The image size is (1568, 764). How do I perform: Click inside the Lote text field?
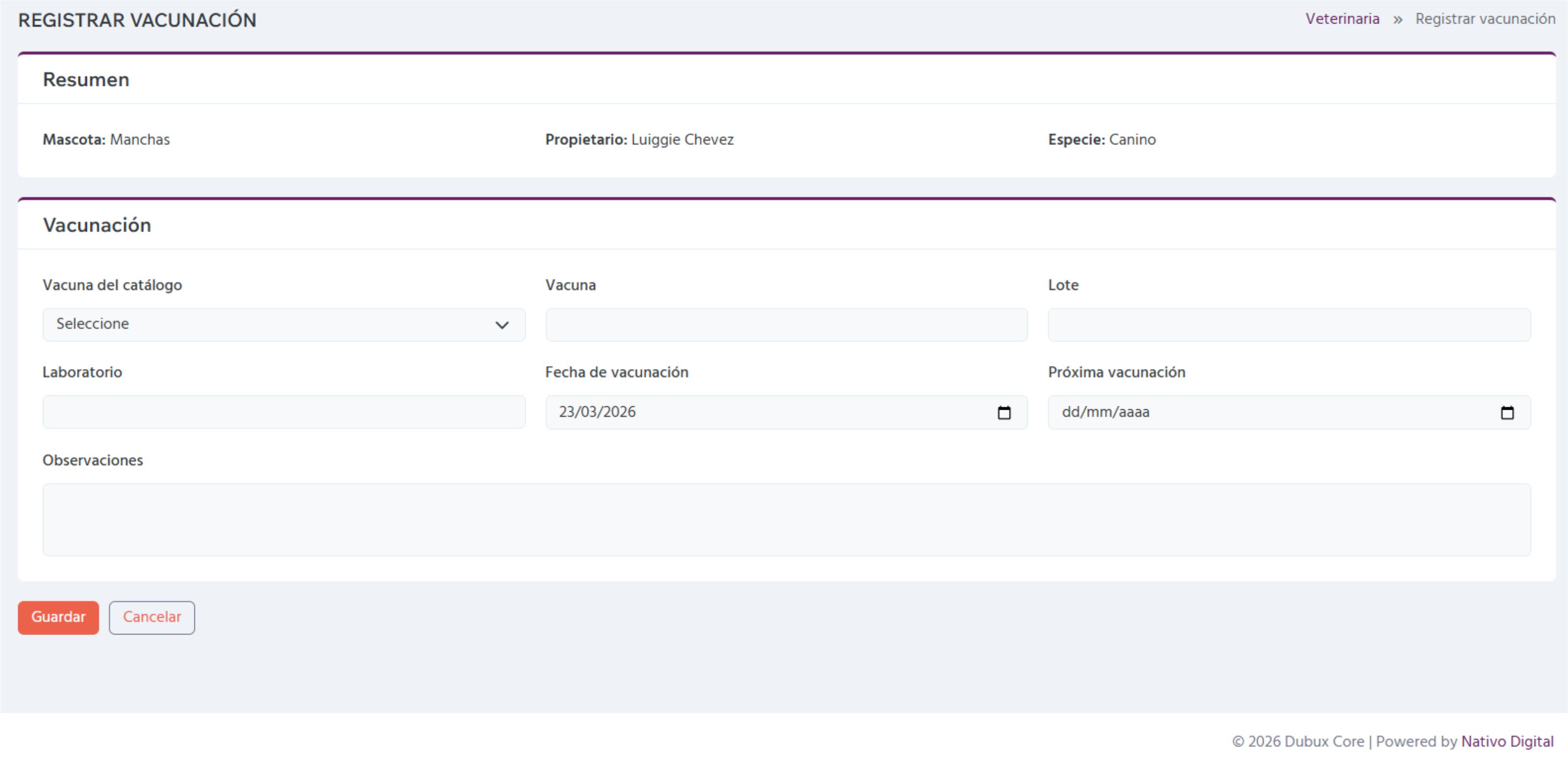[x=1289, y=324]
